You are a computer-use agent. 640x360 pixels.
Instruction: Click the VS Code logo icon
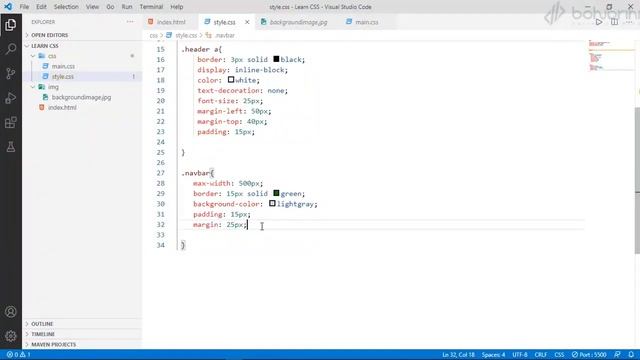tap(8, 7)
